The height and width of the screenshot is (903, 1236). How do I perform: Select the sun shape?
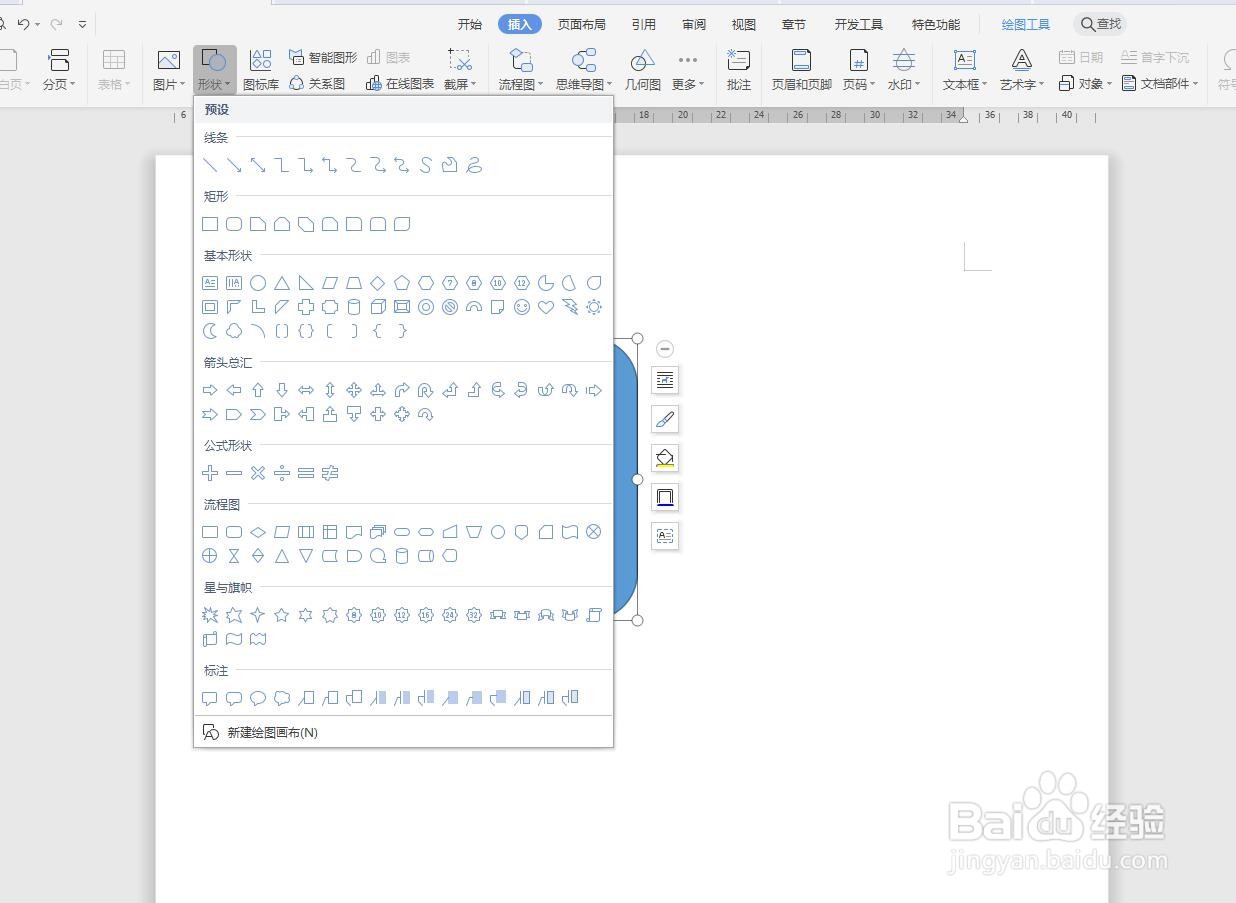pos(594,307)
